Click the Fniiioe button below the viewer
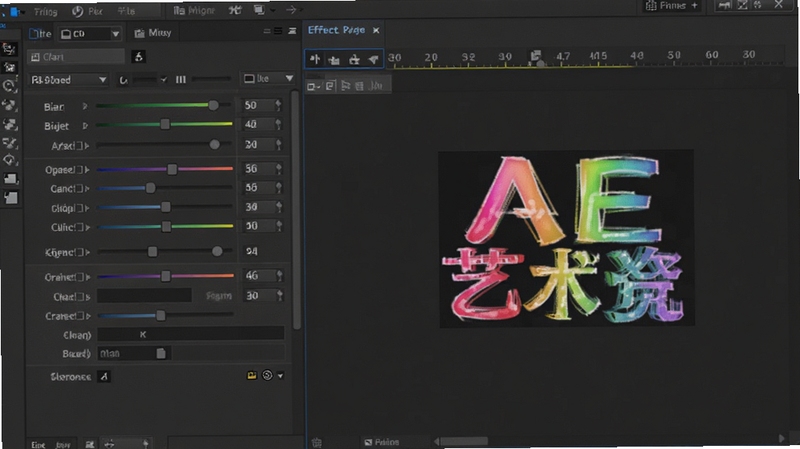Screen dimensions: 800x449 382,442
